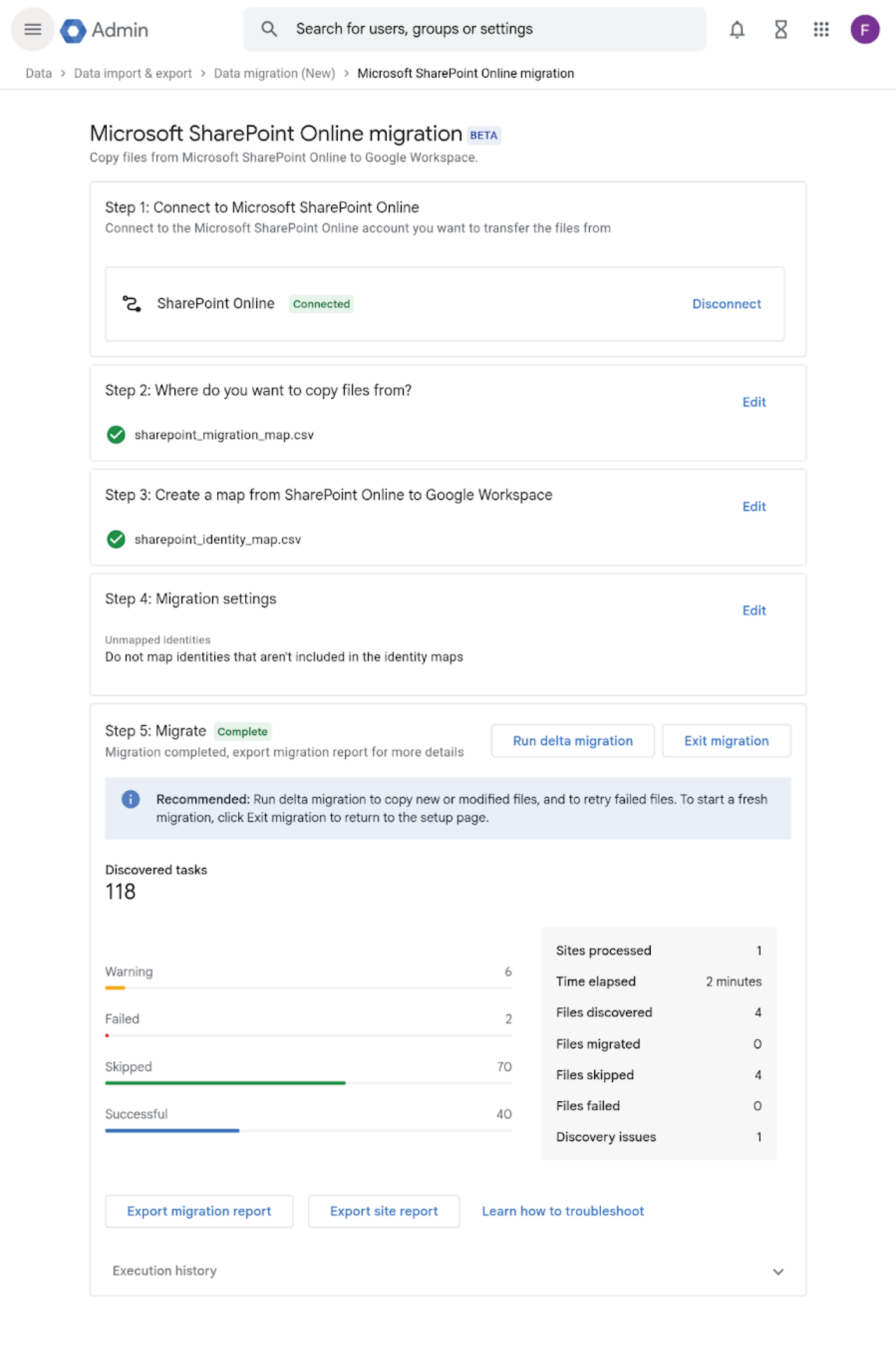The image size is (896, 1358).
Task: Click Discovery issues row
Action: 659,1137
